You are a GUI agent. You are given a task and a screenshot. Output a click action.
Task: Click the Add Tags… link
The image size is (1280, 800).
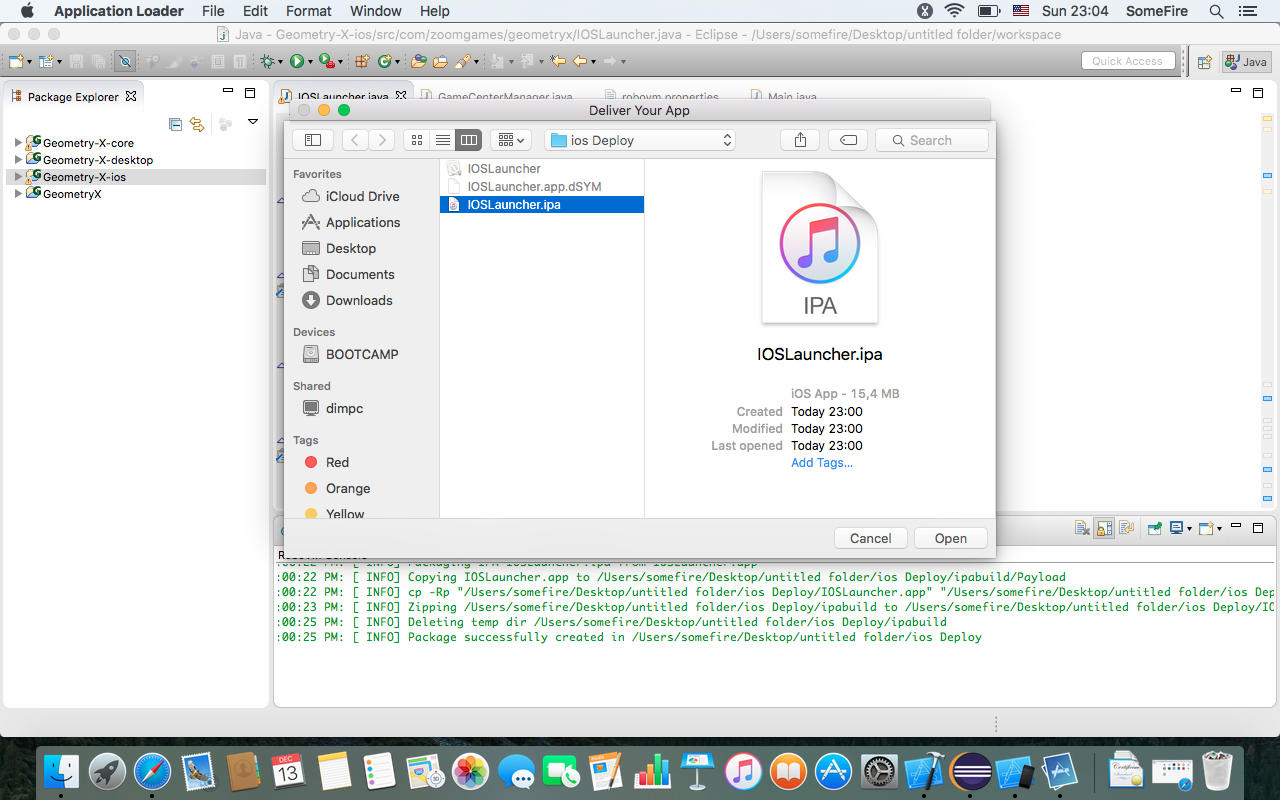[x=821, y=463]
